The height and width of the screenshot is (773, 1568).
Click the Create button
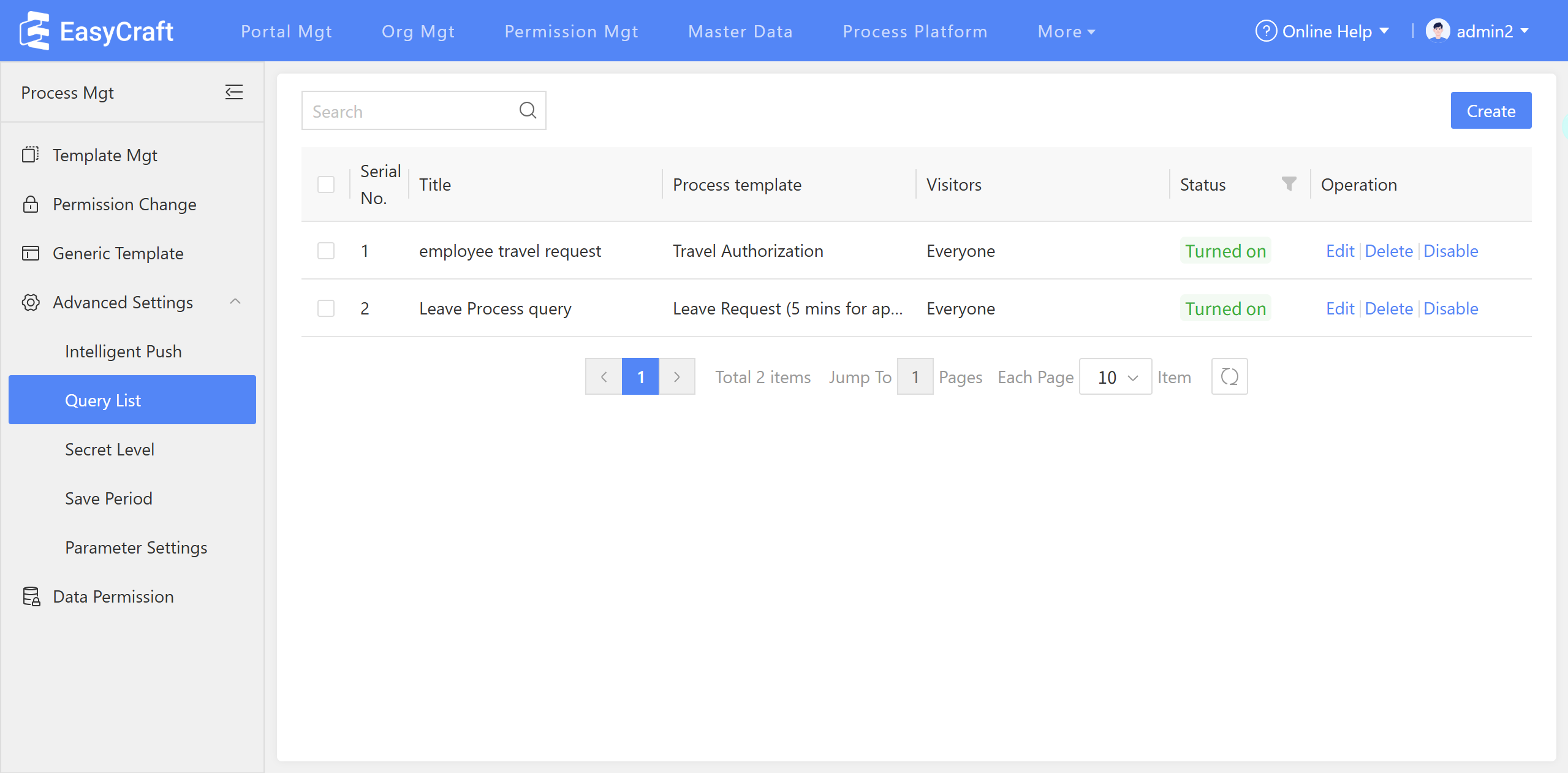point(1490,111)
